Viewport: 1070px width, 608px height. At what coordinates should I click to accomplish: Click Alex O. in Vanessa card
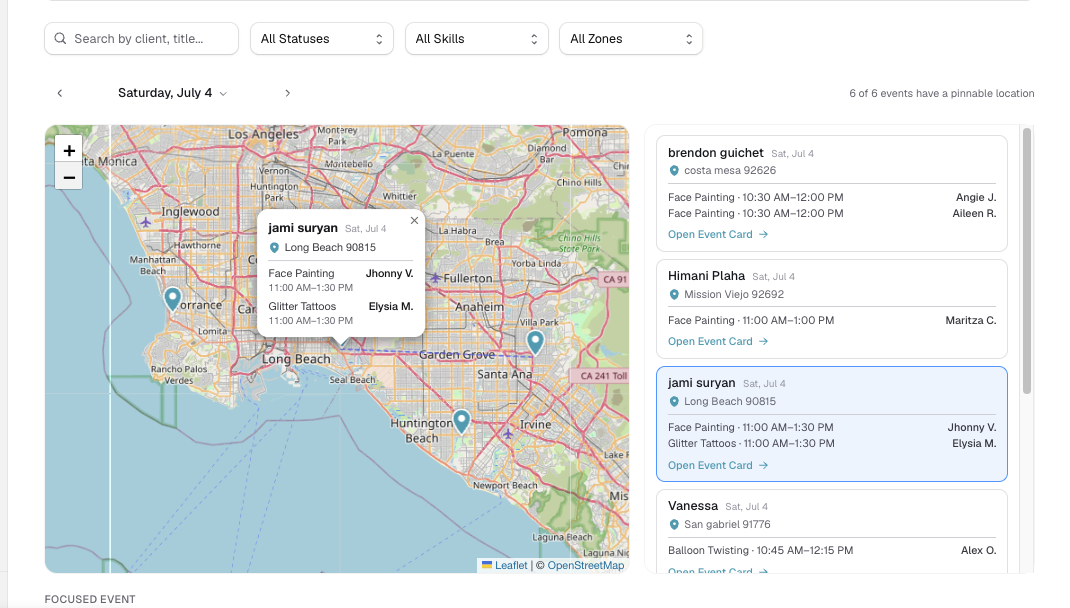tap(979, 550)
